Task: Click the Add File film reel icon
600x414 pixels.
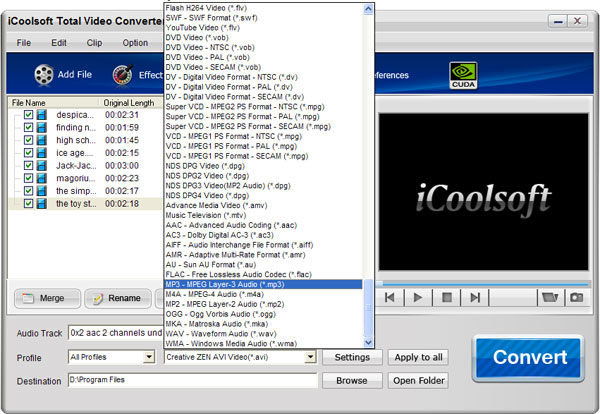Action: [x=42, y=74]
